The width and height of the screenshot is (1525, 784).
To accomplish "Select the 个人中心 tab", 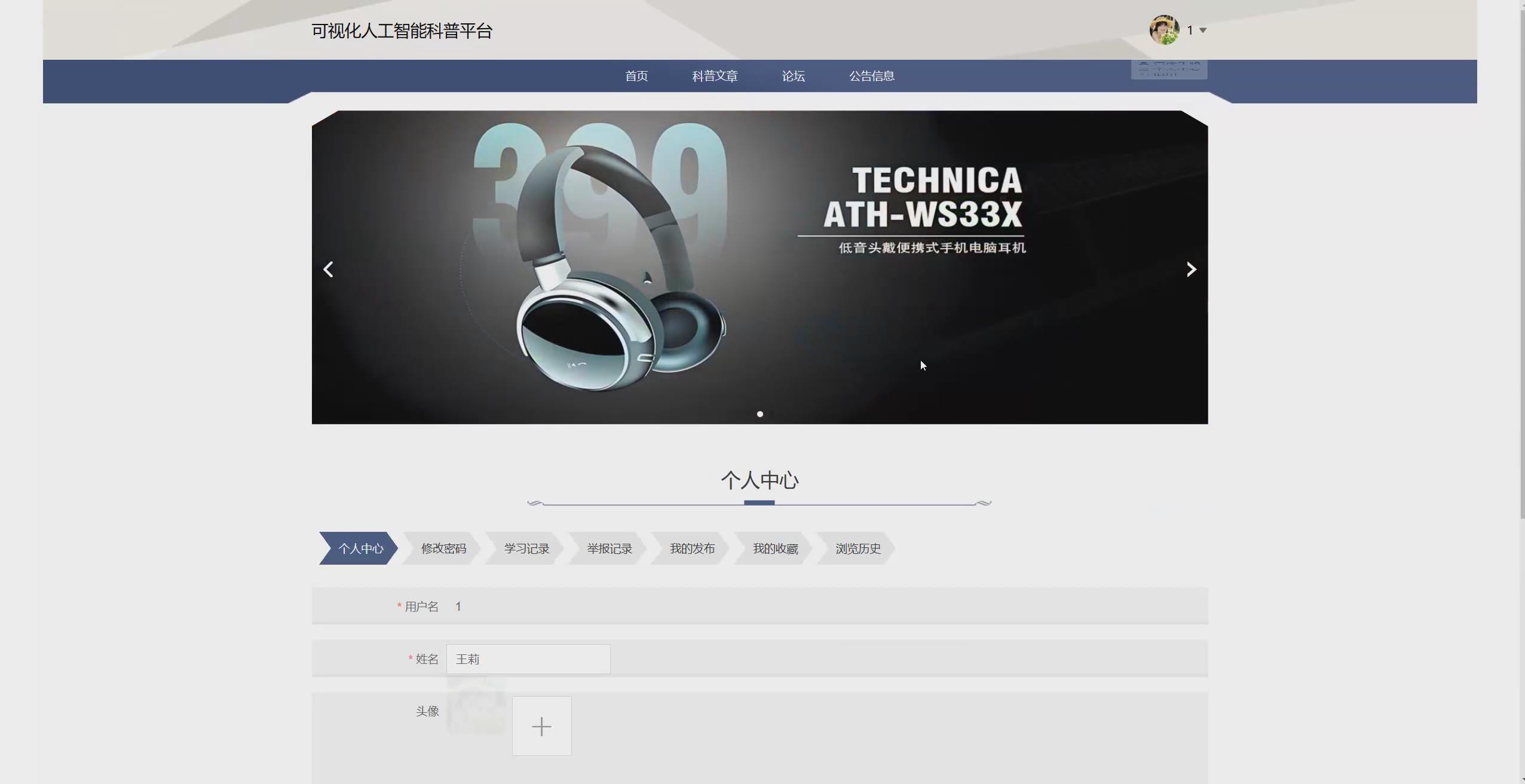I will 360,549.
